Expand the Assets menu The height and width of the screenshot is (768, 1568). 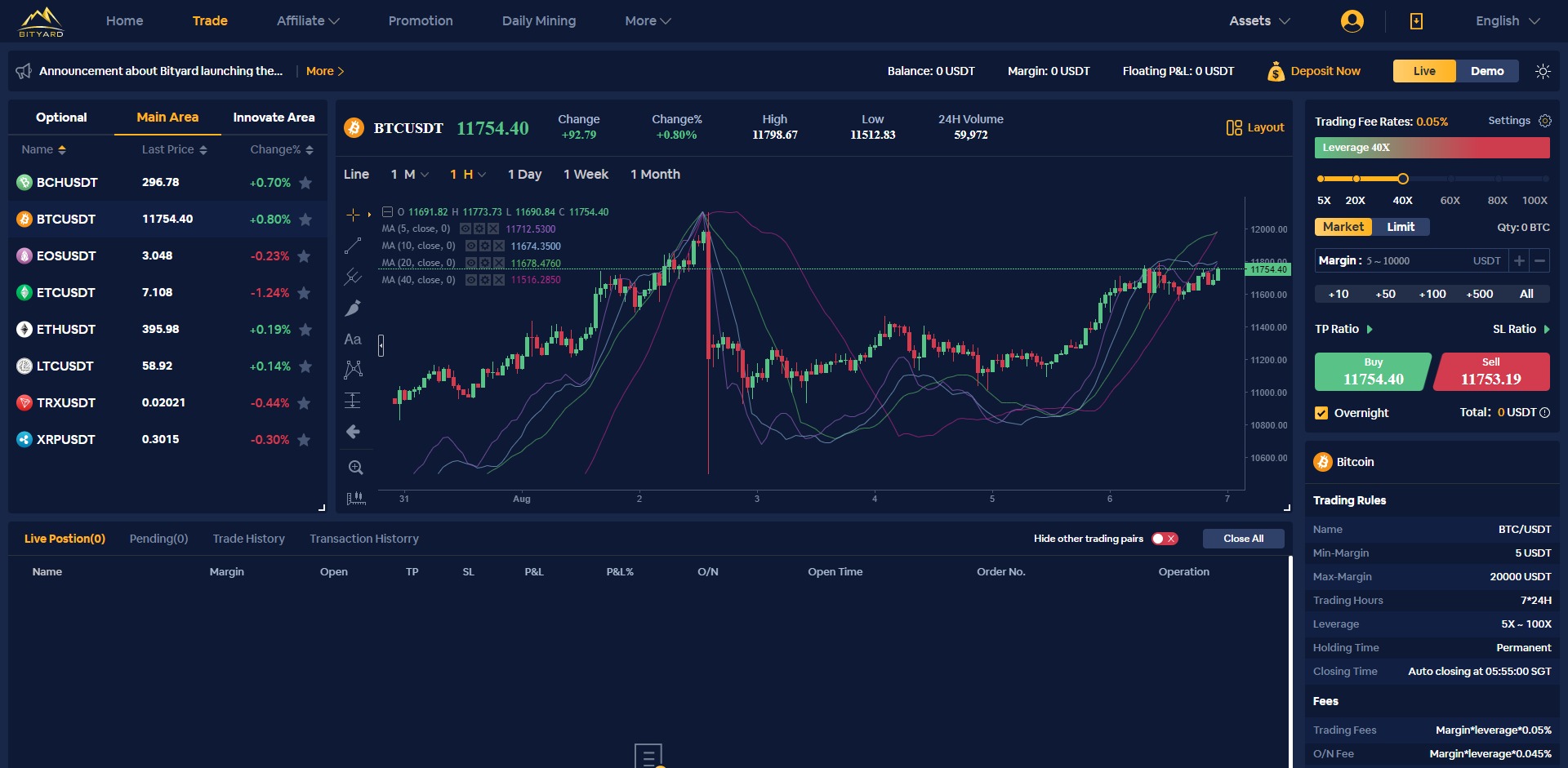1258,20
